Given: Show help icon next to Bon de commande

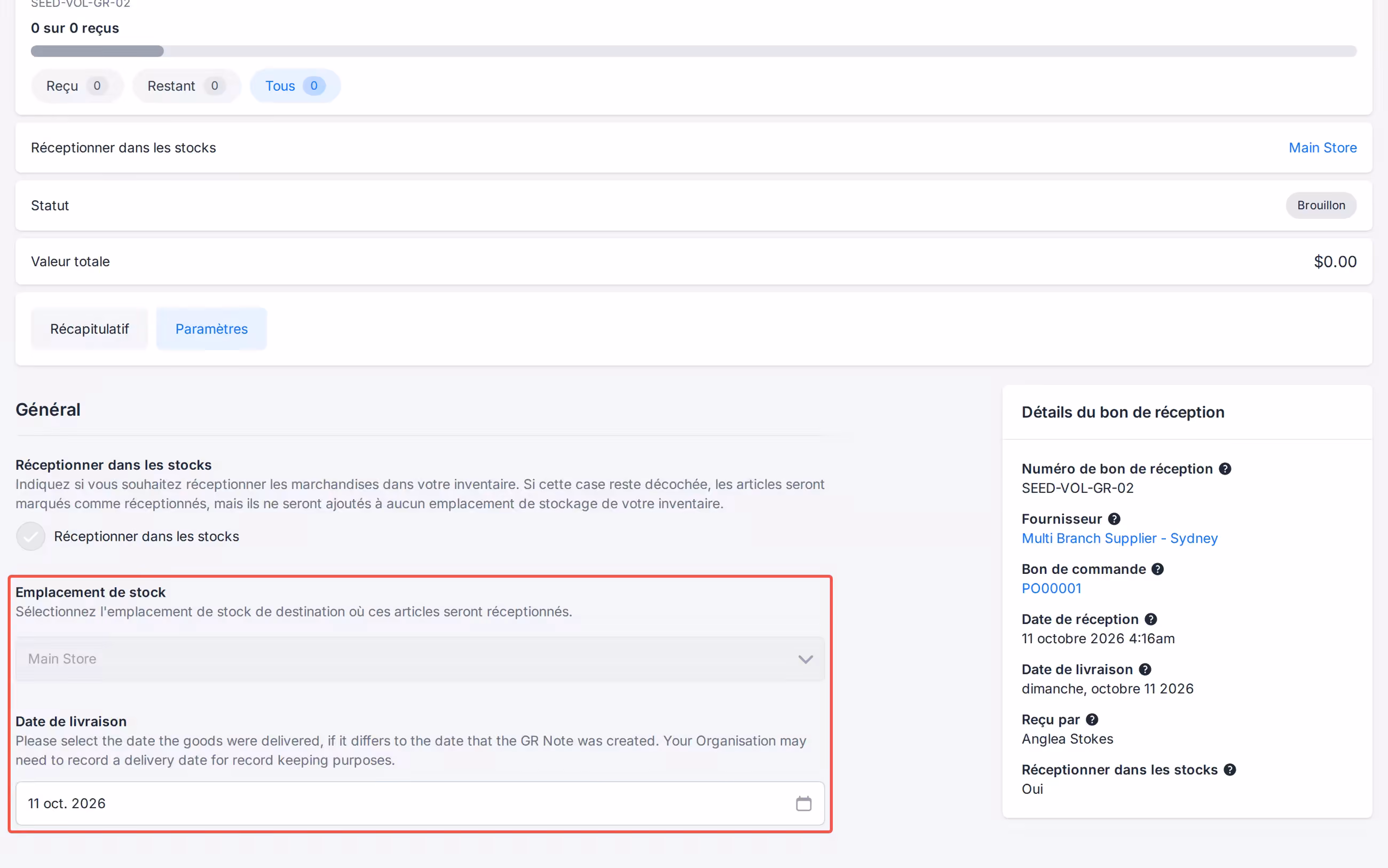Looking at the screenshot, I should pyautogui.click(x=1158, y=569).
